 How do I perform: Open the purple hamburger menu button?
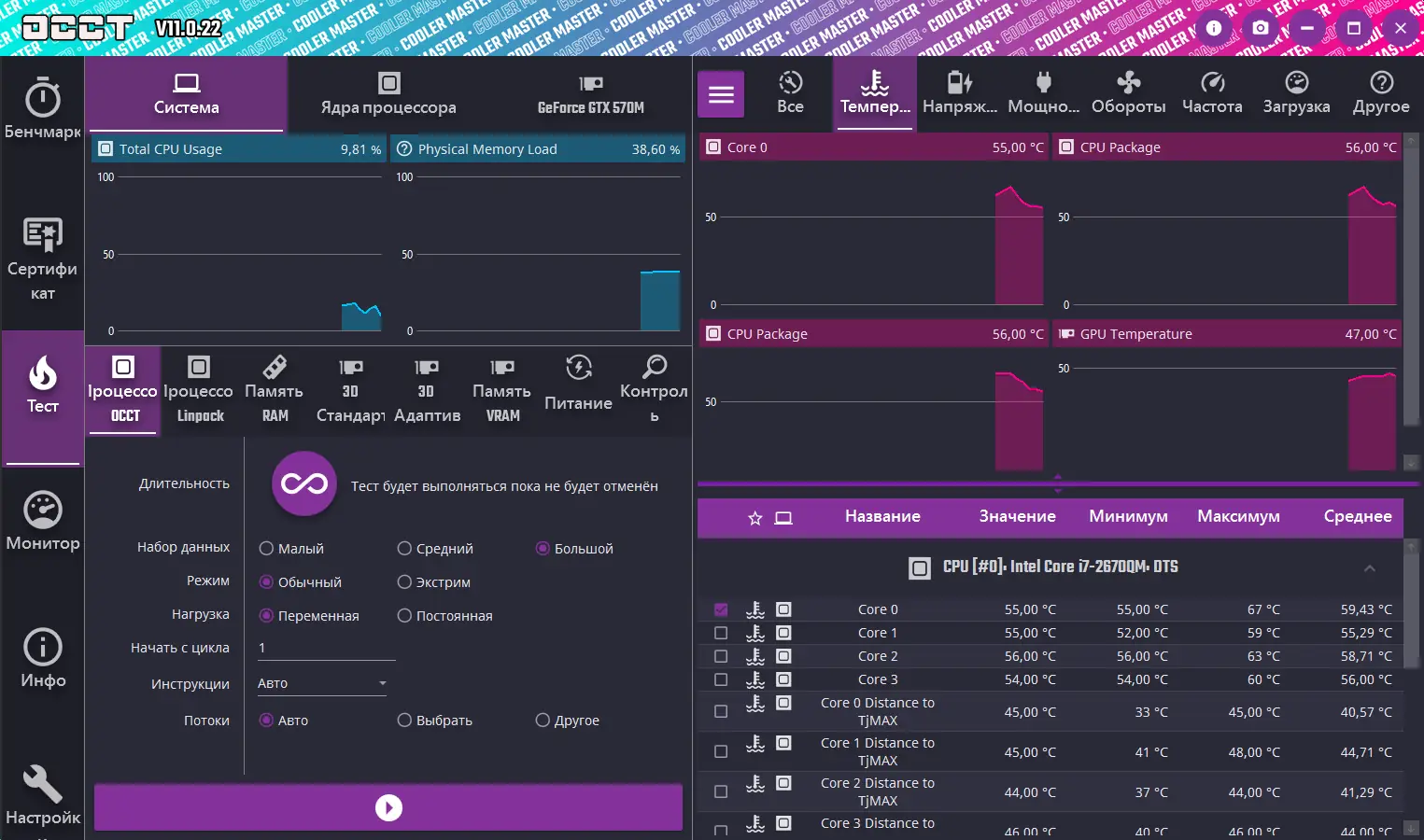tap(721, 94)
